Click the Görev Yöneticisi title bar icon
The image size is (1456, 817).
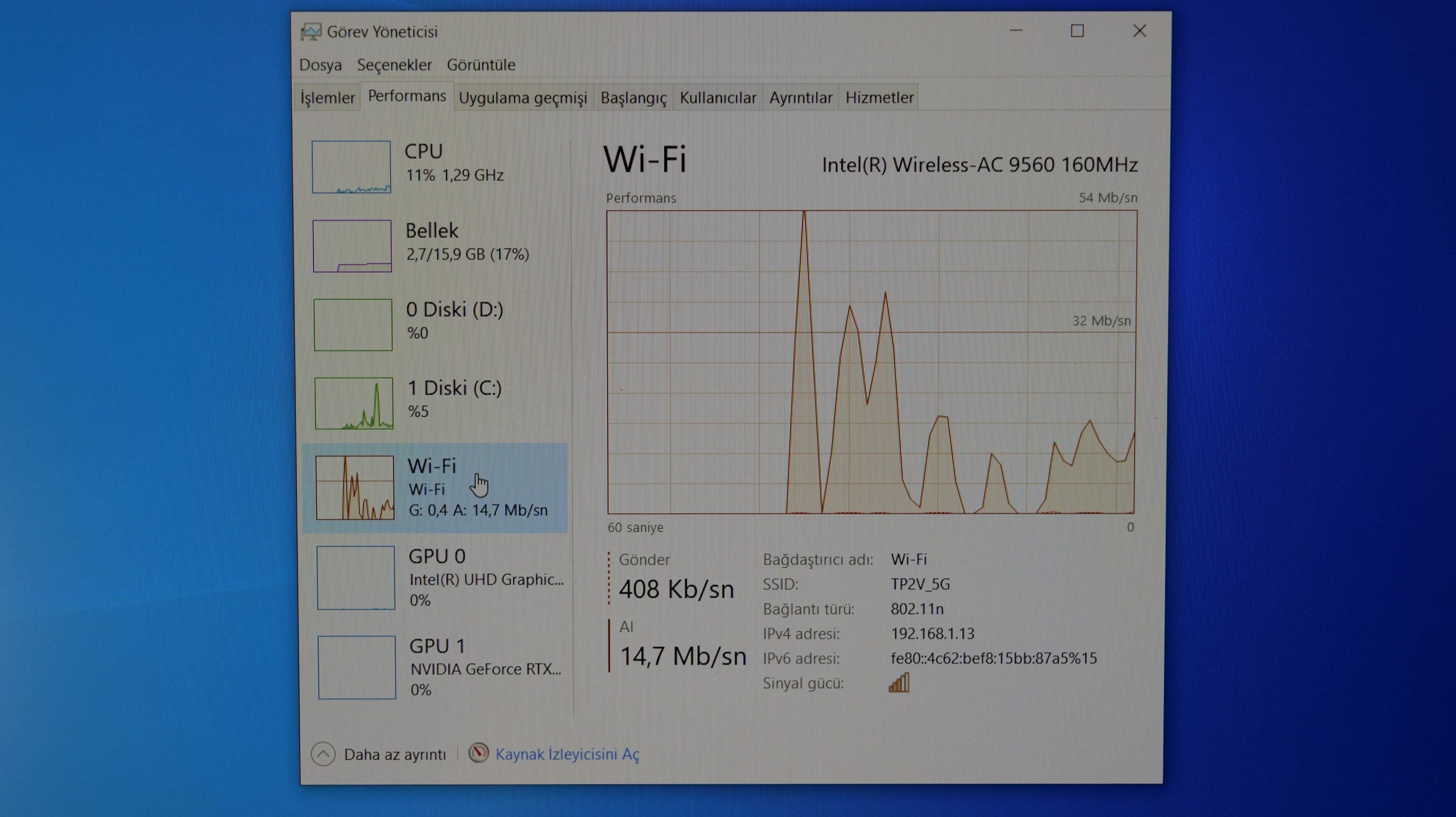[x=311, y=32]
